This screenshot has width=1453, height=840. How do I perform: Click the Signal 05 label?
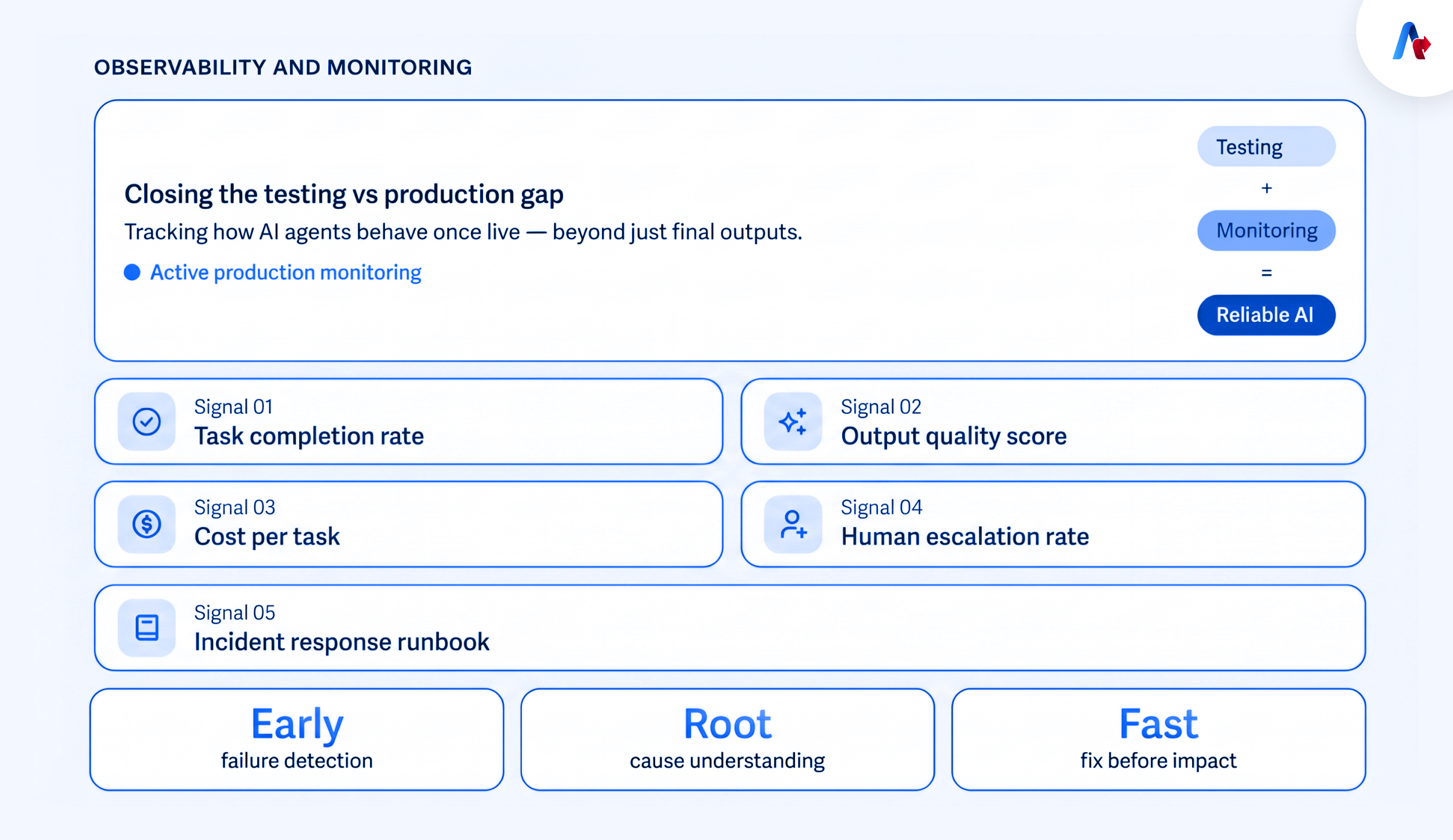coord(234,612)
